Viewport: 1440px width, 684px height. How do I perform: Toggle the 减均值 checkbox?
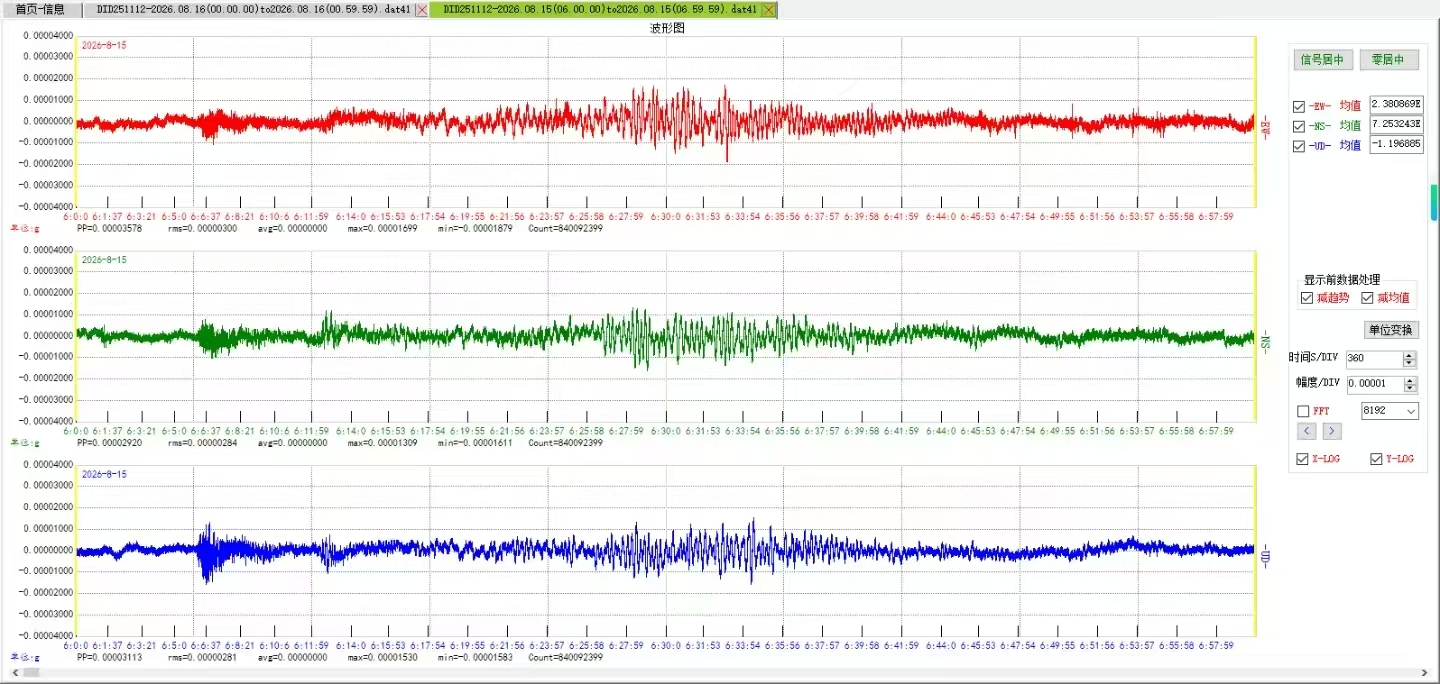(1367, 298)
